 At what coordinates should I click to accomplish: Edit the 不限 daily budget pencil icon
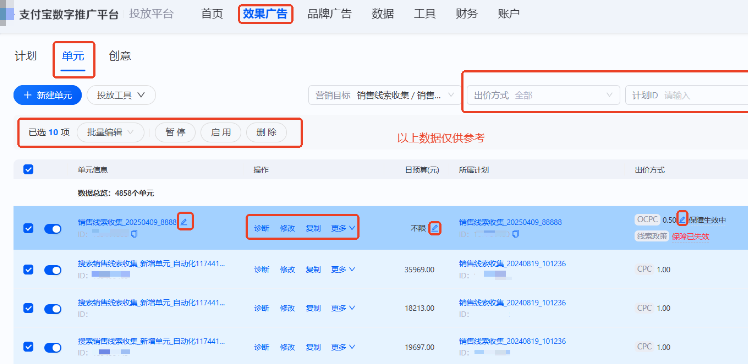434,229
